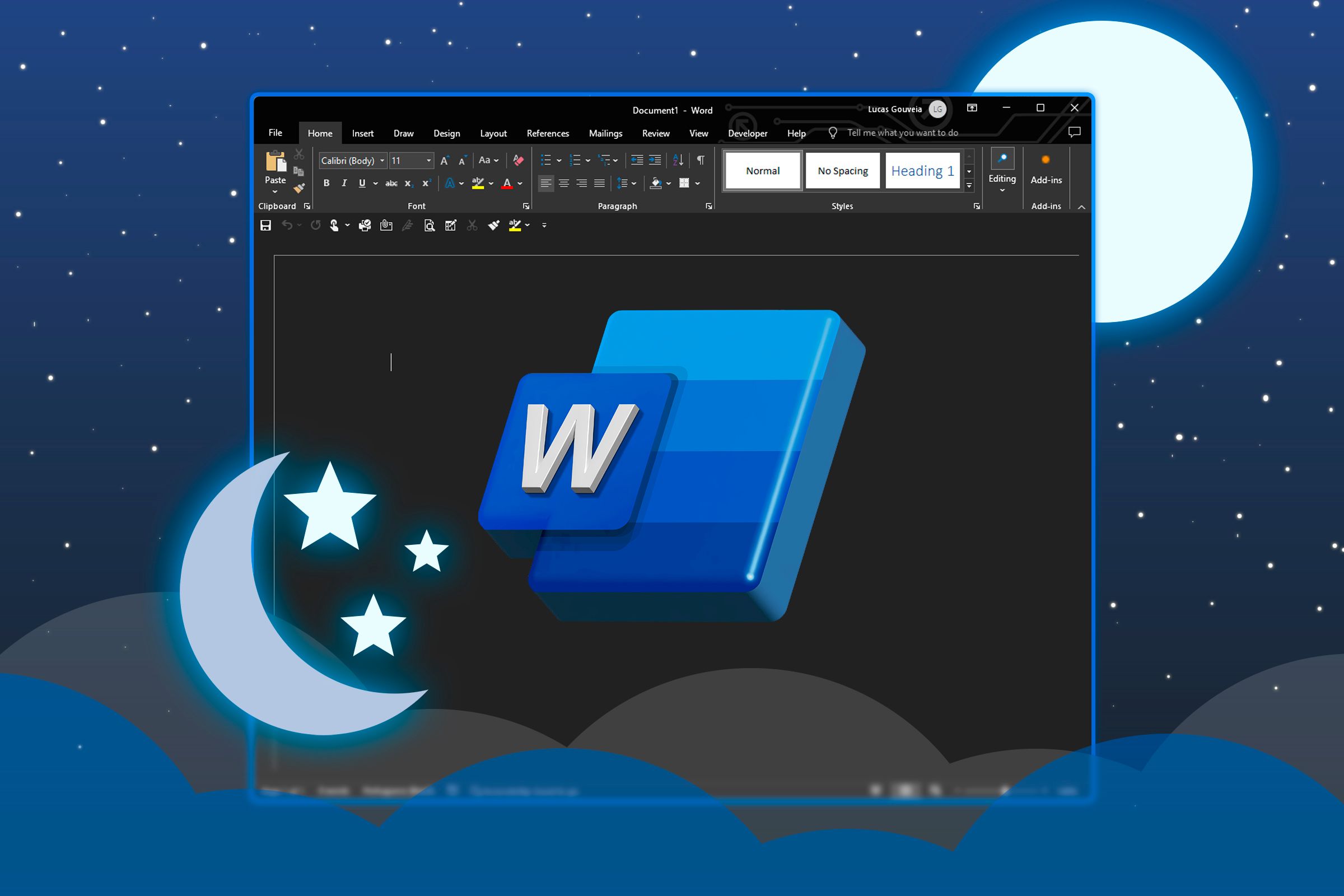Toggle Subscript formatting
Screen dimensions: 1344x896
click(408, 184)
